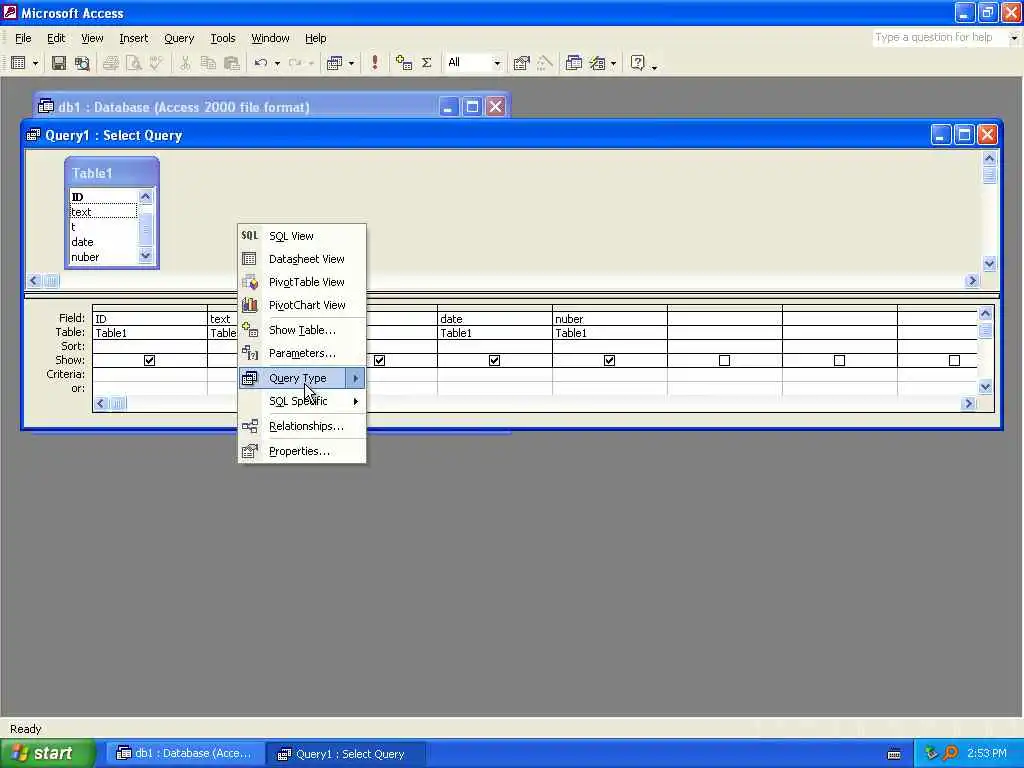Open the Edit menu

(x=56, y=38)
